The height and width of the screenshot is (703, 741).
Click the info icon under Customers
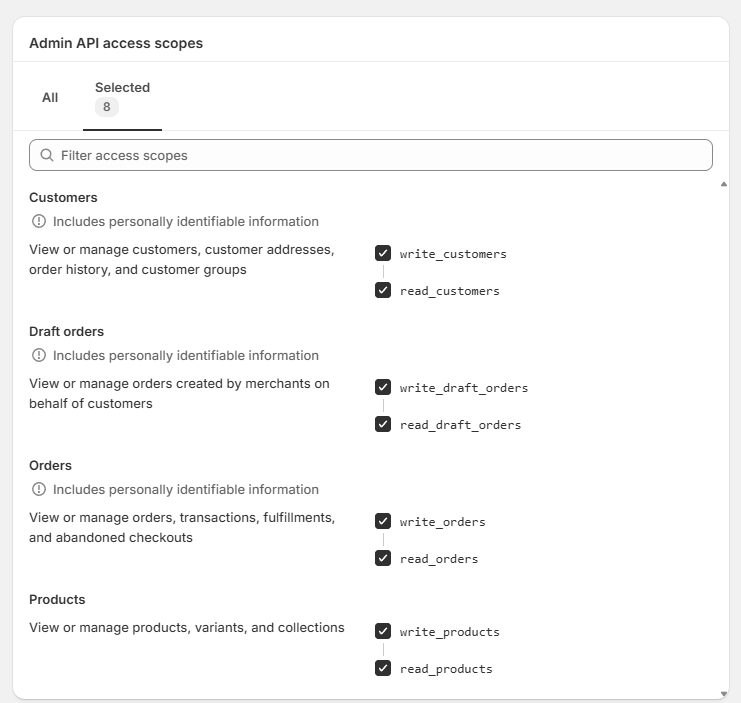coord(39,221)
